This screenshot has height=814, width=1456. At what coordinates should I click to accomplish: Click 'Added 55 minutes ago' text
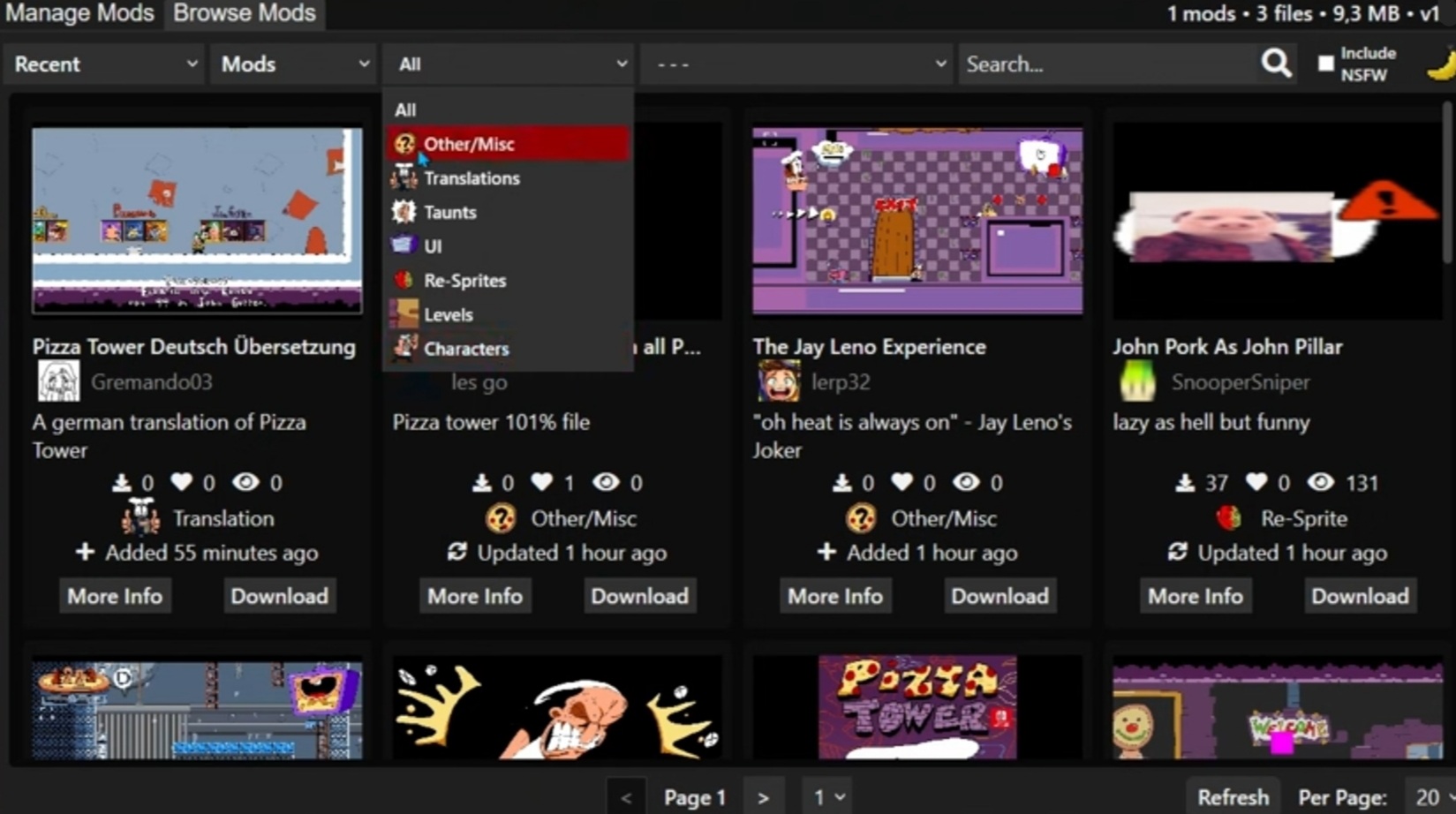[x=211, y=553]
